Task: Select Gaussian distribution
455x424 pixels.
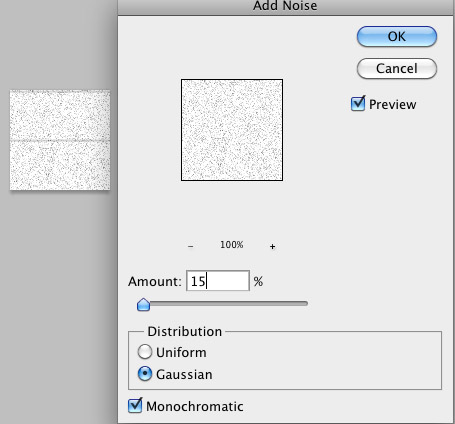Action: (145, 374)
